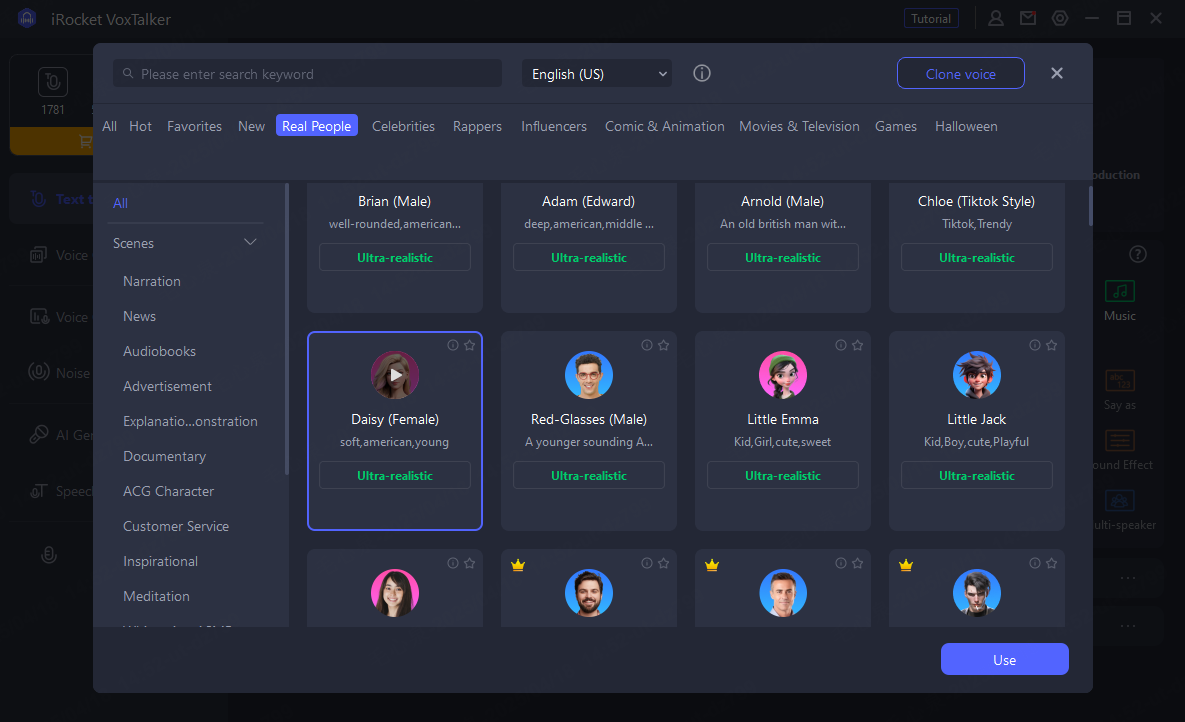The width and height of the screenshot is (1185, 722).
Task: Filter by Documentary scene
Action: tap(164, 457)
